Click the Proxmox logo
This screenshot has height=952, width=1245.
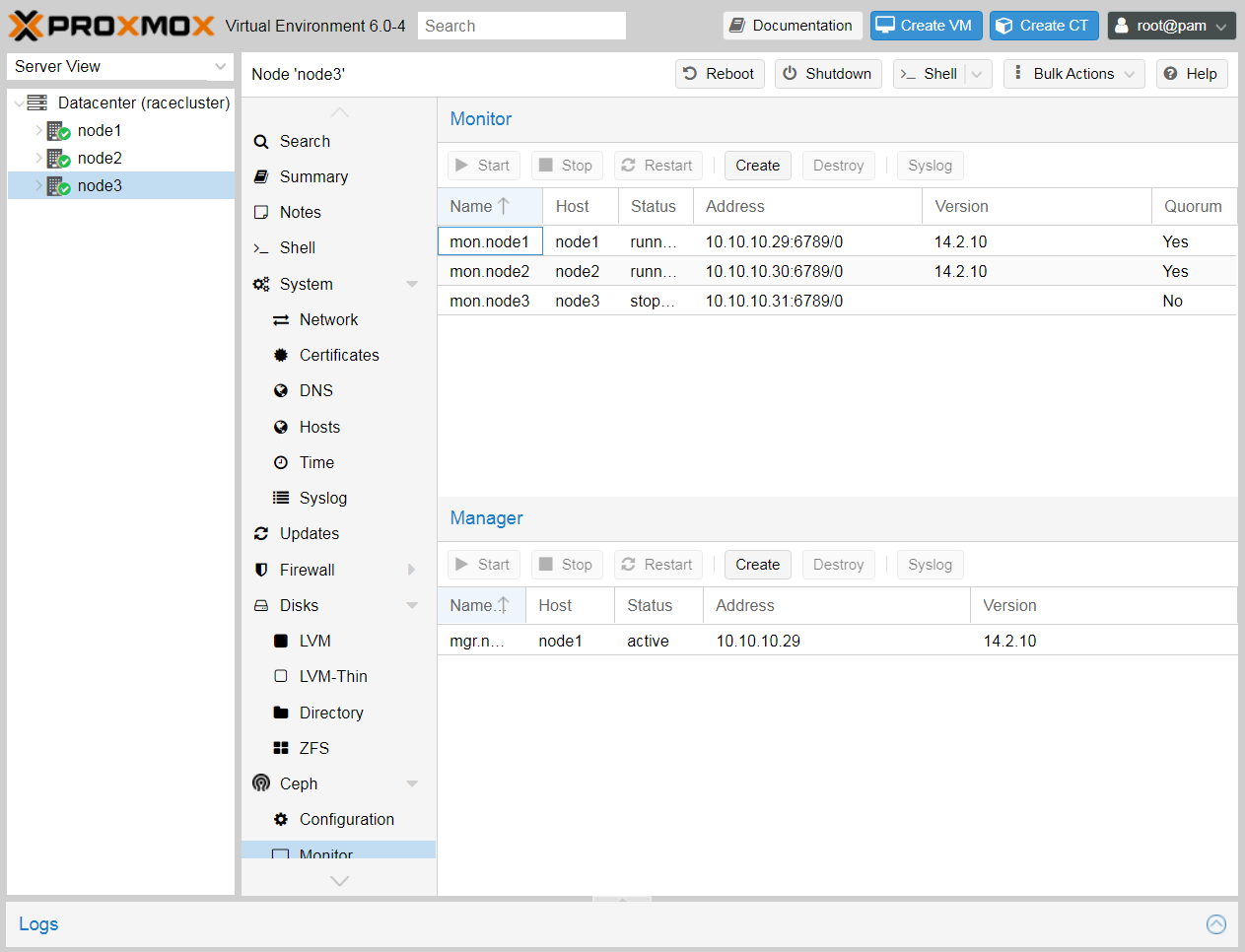(111, 26)
